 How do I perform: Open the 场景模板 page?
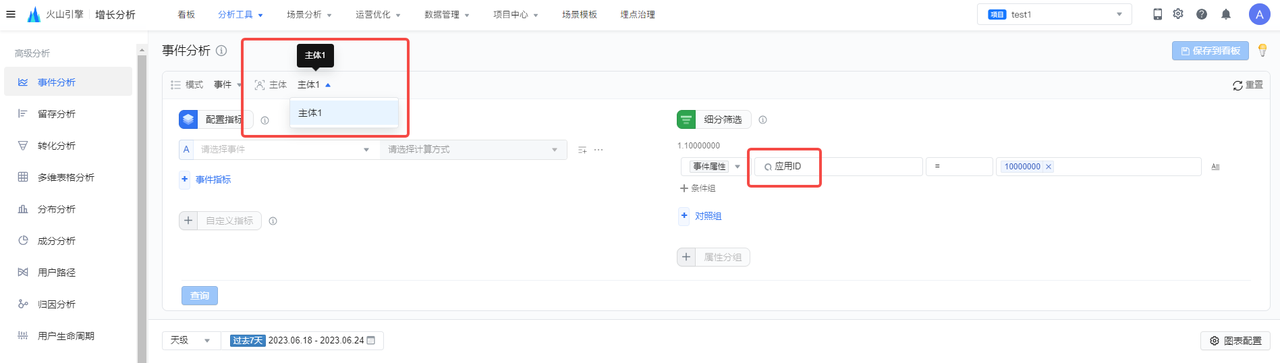click(x=579, y=15)
